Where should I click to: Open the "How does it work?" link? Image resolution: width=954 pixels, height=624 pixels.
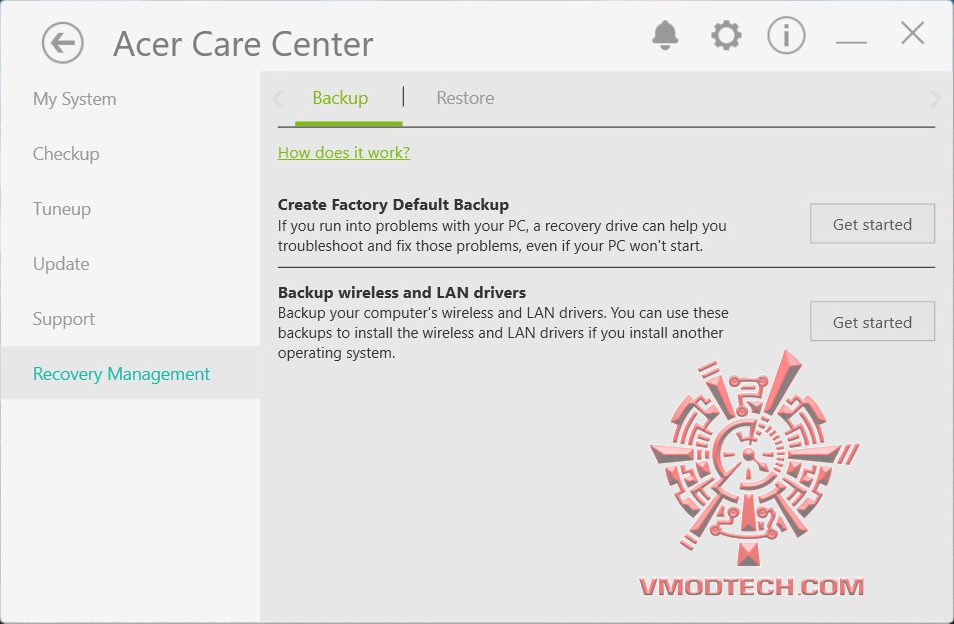[344, 152]
